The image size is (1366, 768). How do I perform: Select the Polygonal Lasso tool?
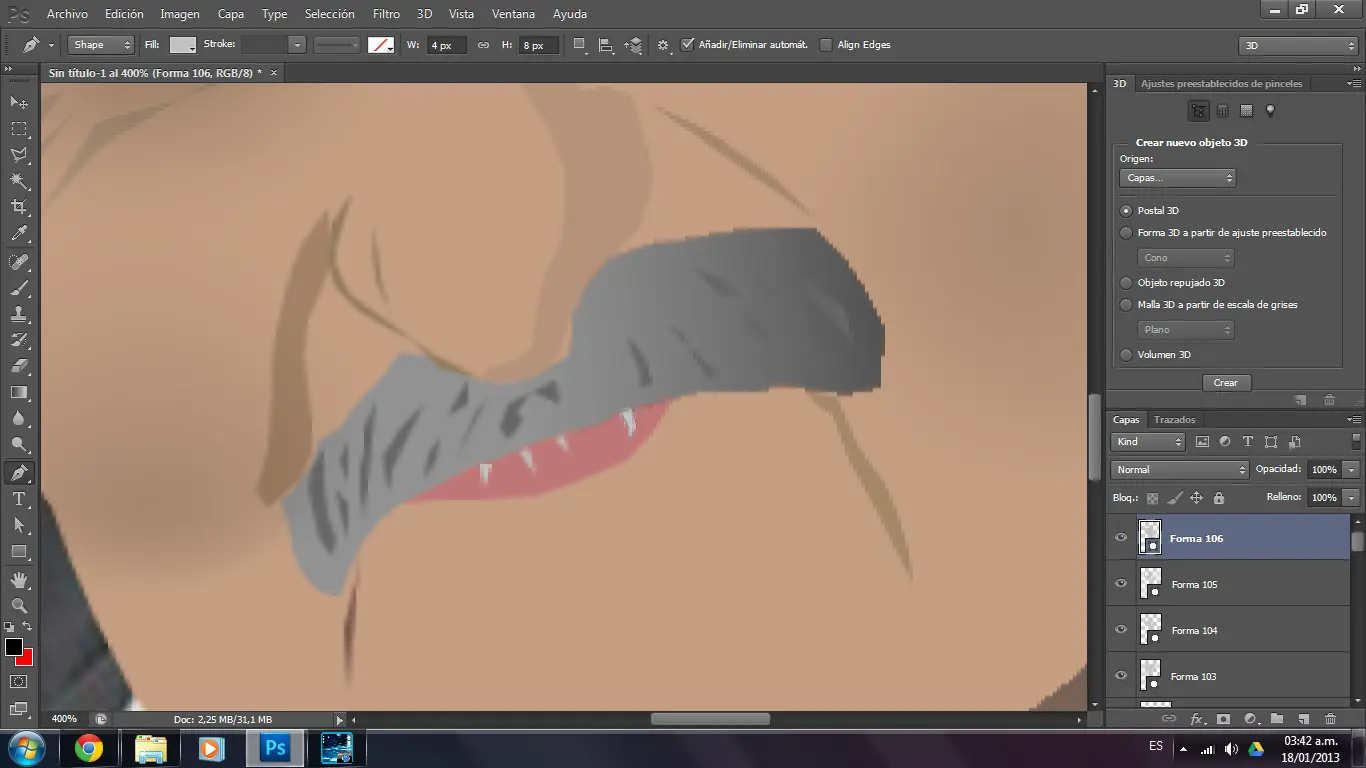[19, 155]
